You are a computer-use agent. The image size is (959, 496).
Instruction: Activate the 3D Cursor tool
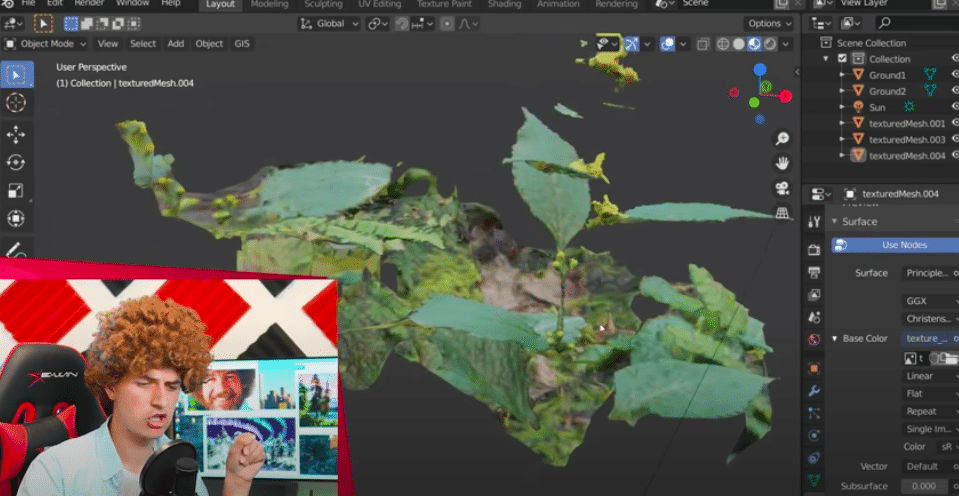click(x=16, y=103)
